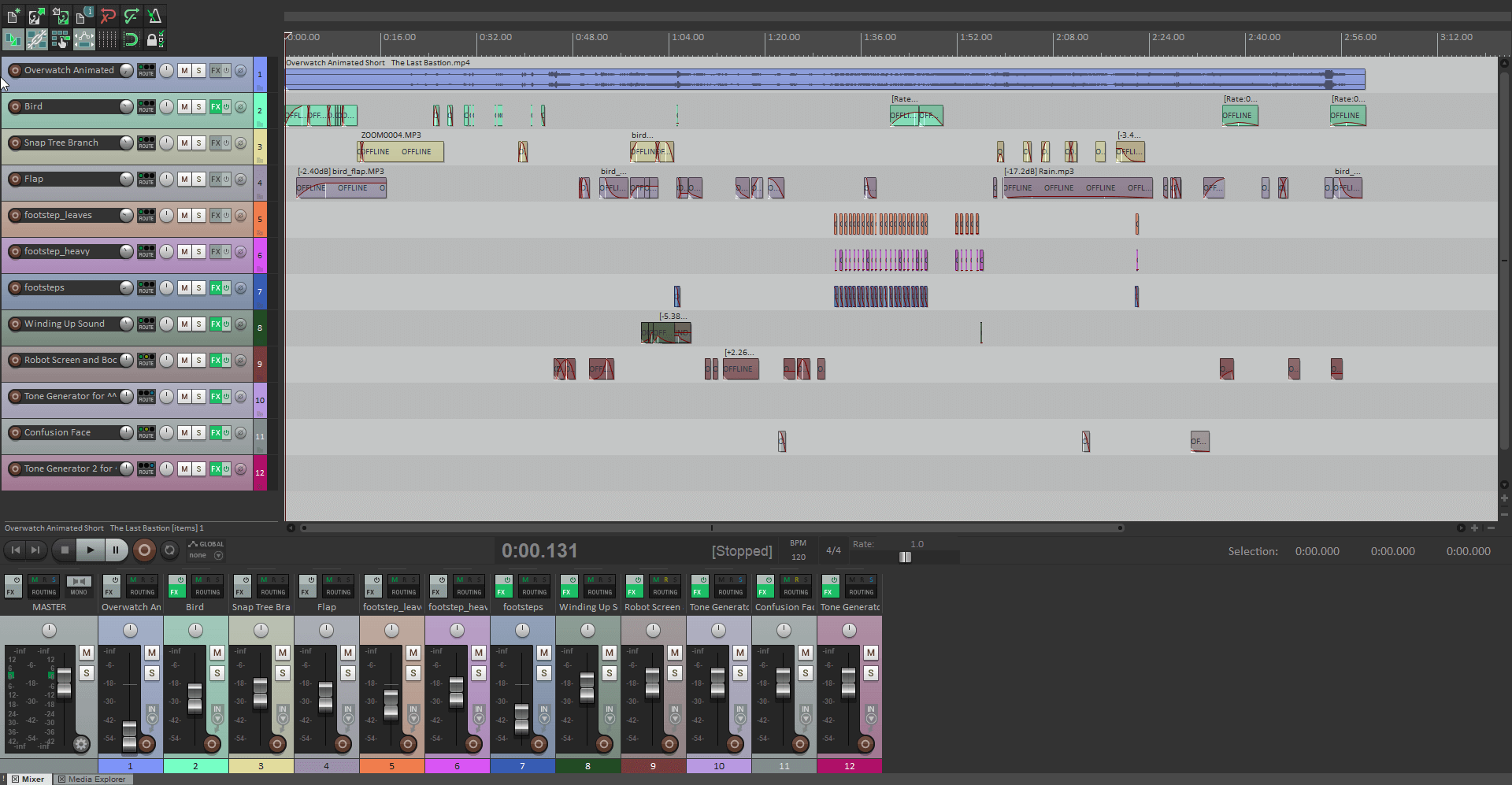Click the folder icon on the Overwatch Animated track
The width and height of the screenshot is (1512, 785).
click(260, 87)
